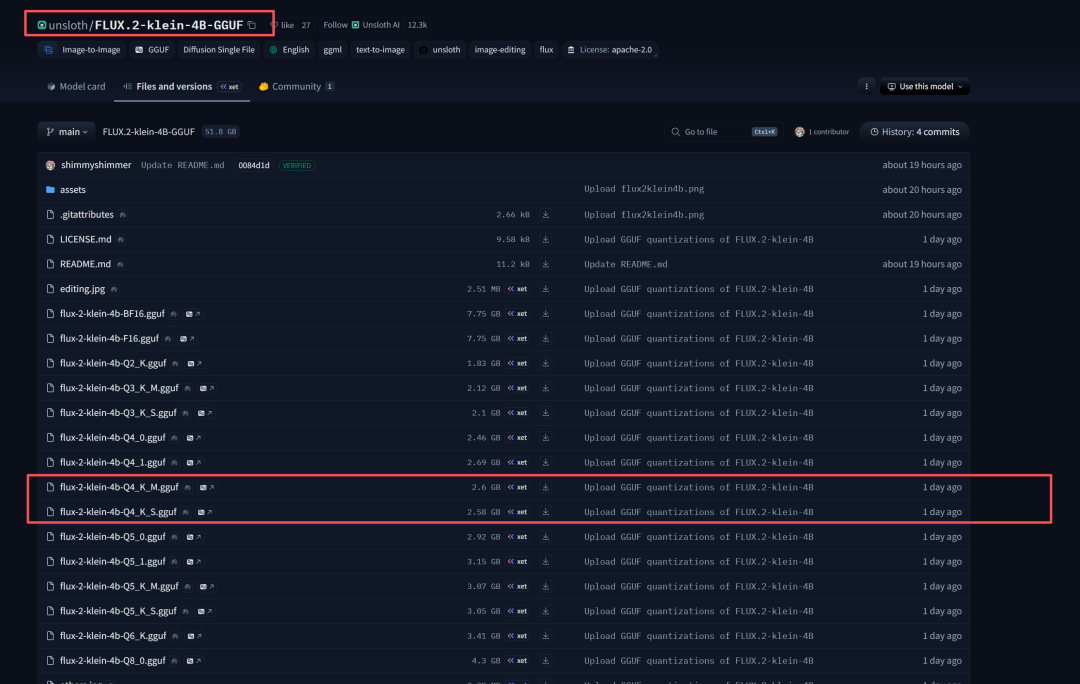Copy the model name unsloth/FLUX.2-klein-4B-GGUF
The width and height of the screenshot is (1080, 684).
(252, 25)
